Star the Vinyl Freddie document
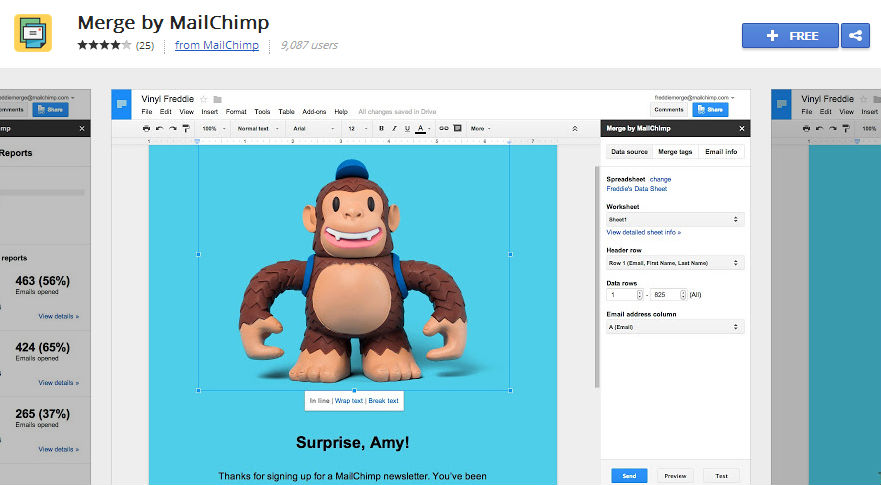Screen dimensions: 881x485 point(204,99)
